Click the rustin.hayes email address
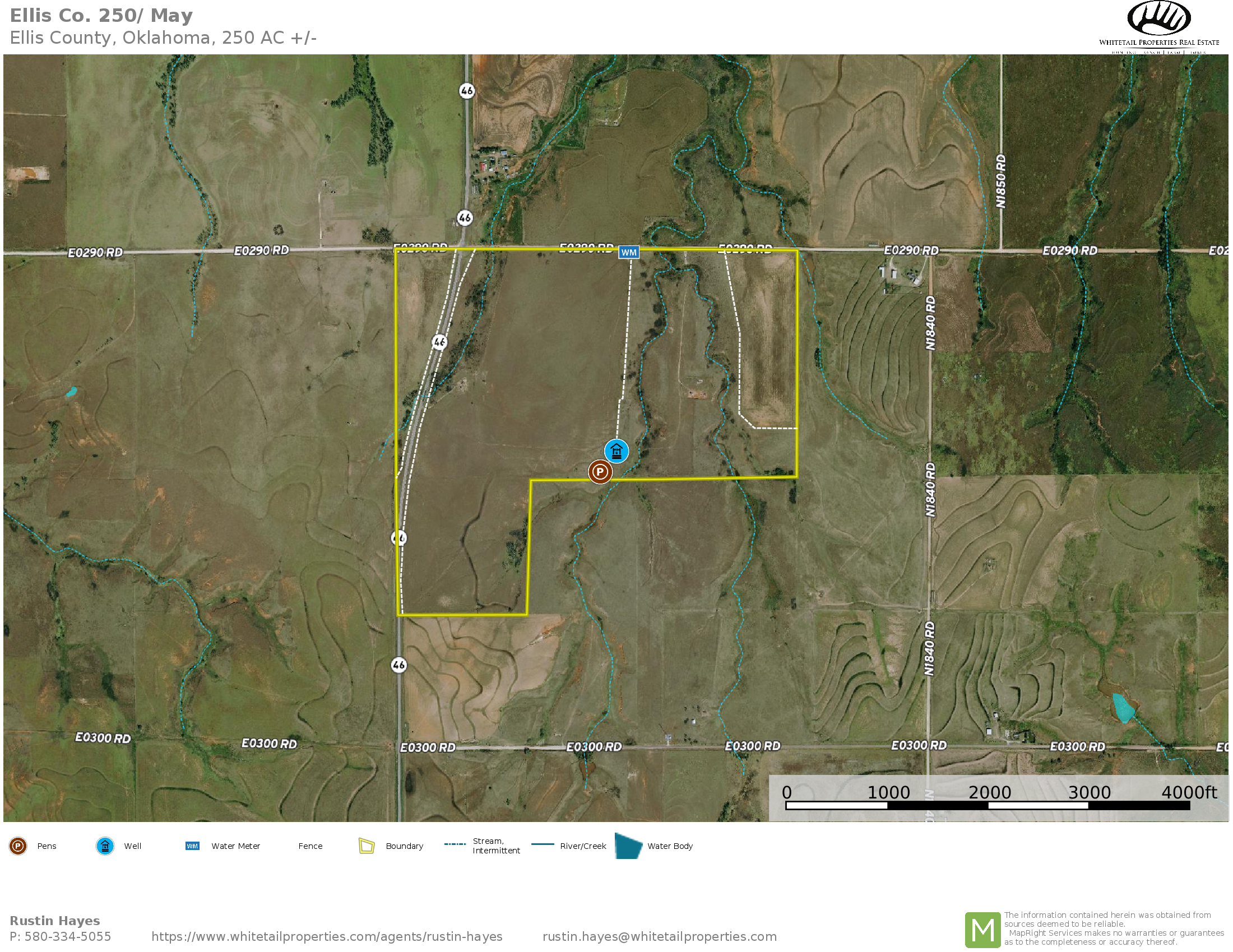Image resolution: width=1233 pixels, height=952 pixels. coord(659,936)
